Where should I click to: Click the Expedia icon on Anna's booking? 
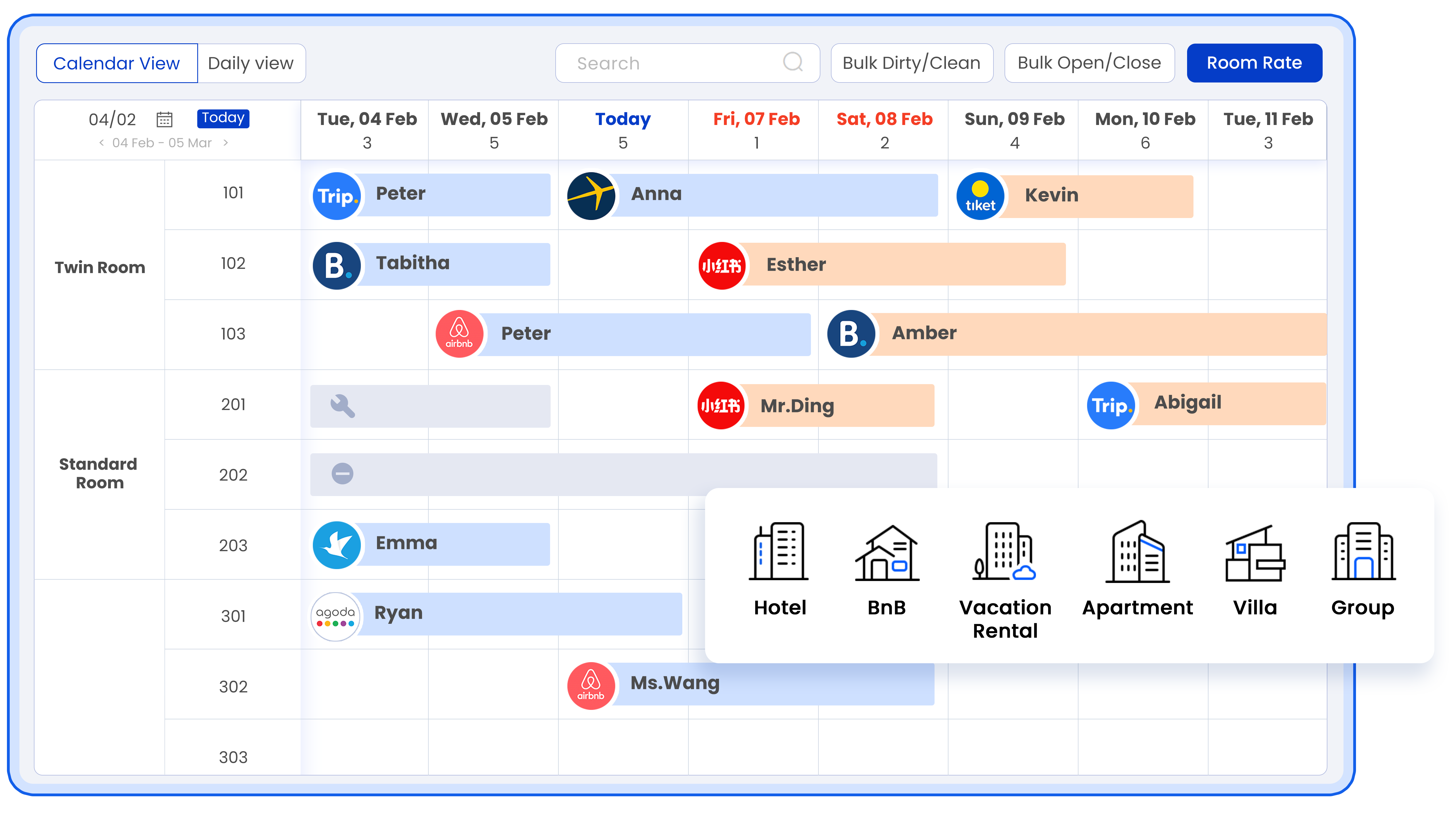(591, 196)
